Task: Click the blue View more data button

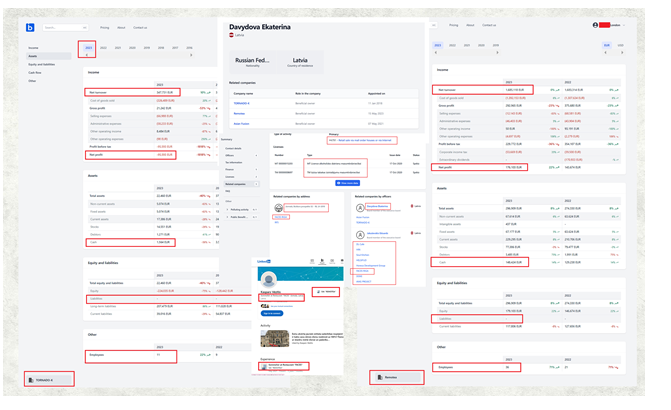Action: [x=348, y=183]
